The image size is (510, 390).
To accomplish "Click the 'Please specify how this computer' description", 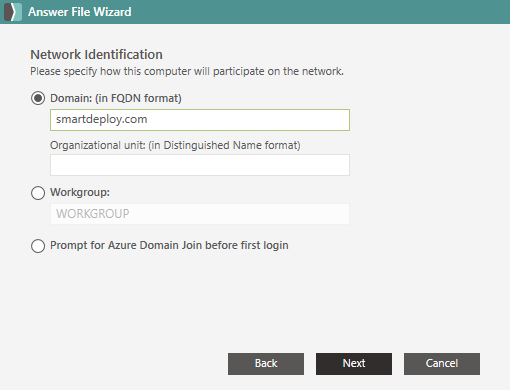I will pyautogui.click(x=187, y=71).
